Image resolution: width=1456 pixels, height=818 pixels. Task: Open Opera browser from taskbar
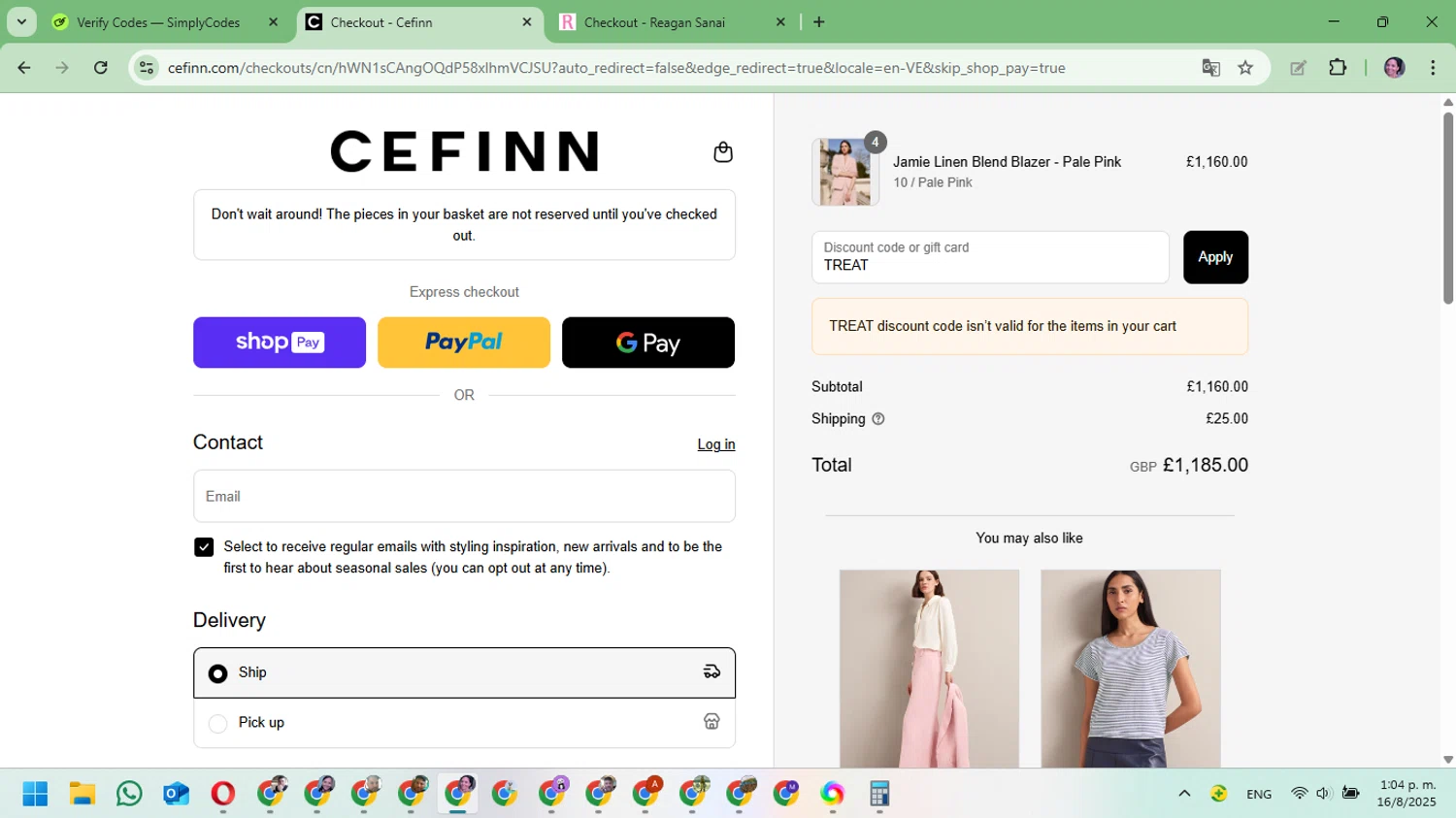(222, 794)
